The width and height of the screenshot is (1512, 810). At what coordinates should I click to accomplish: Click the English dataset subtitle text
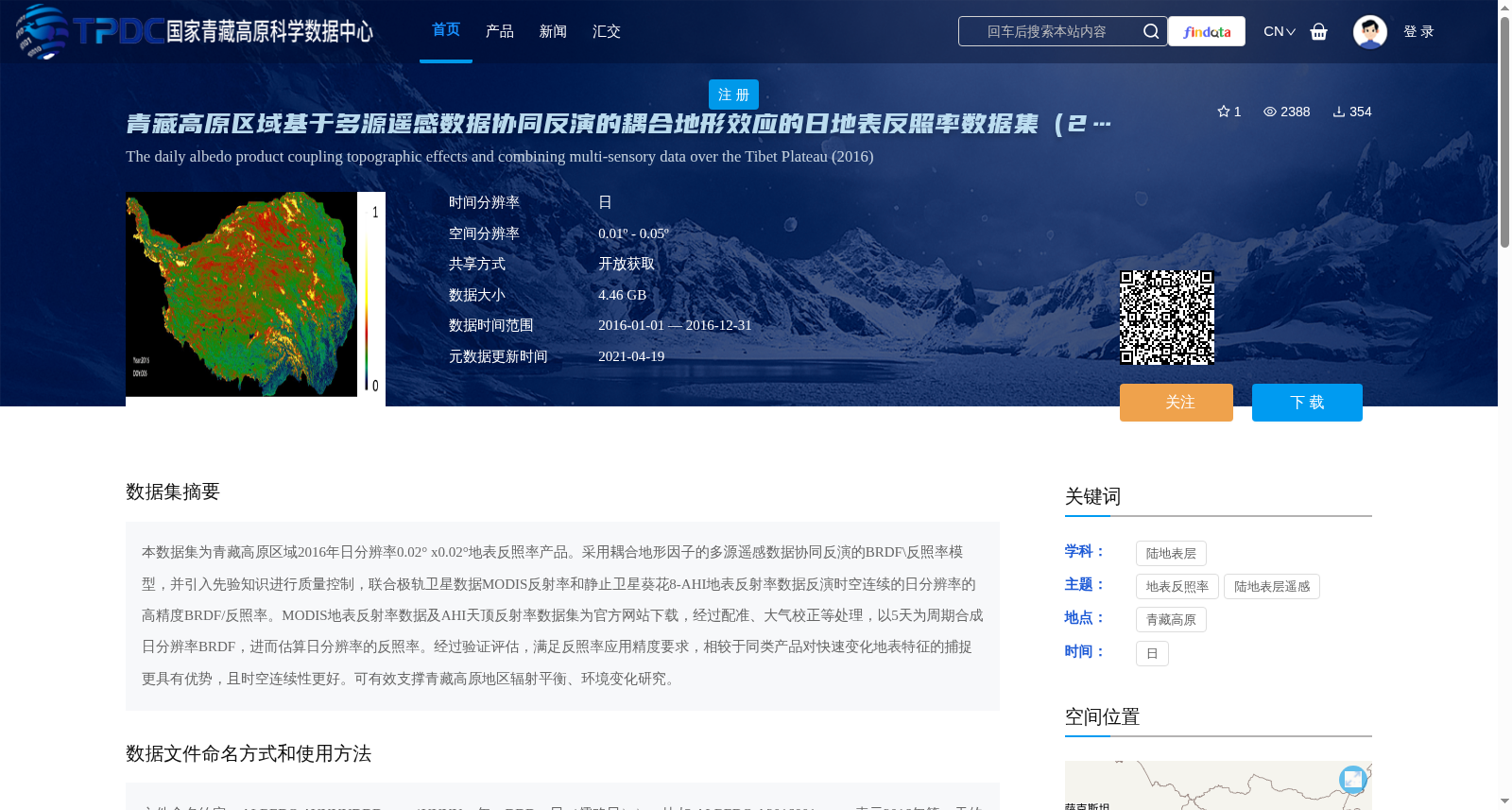point(500,157)
